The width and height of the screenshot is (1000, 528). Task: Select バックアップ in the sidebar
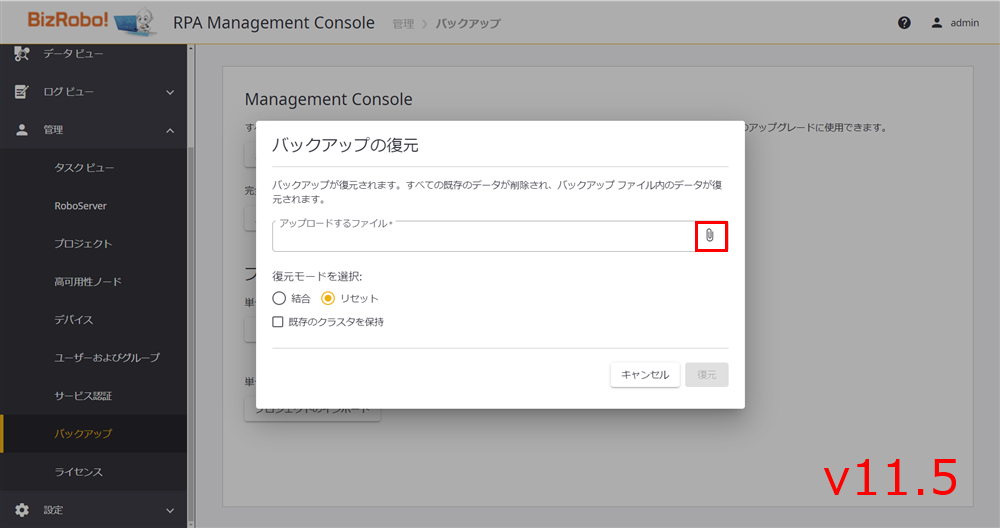point(94,434)
